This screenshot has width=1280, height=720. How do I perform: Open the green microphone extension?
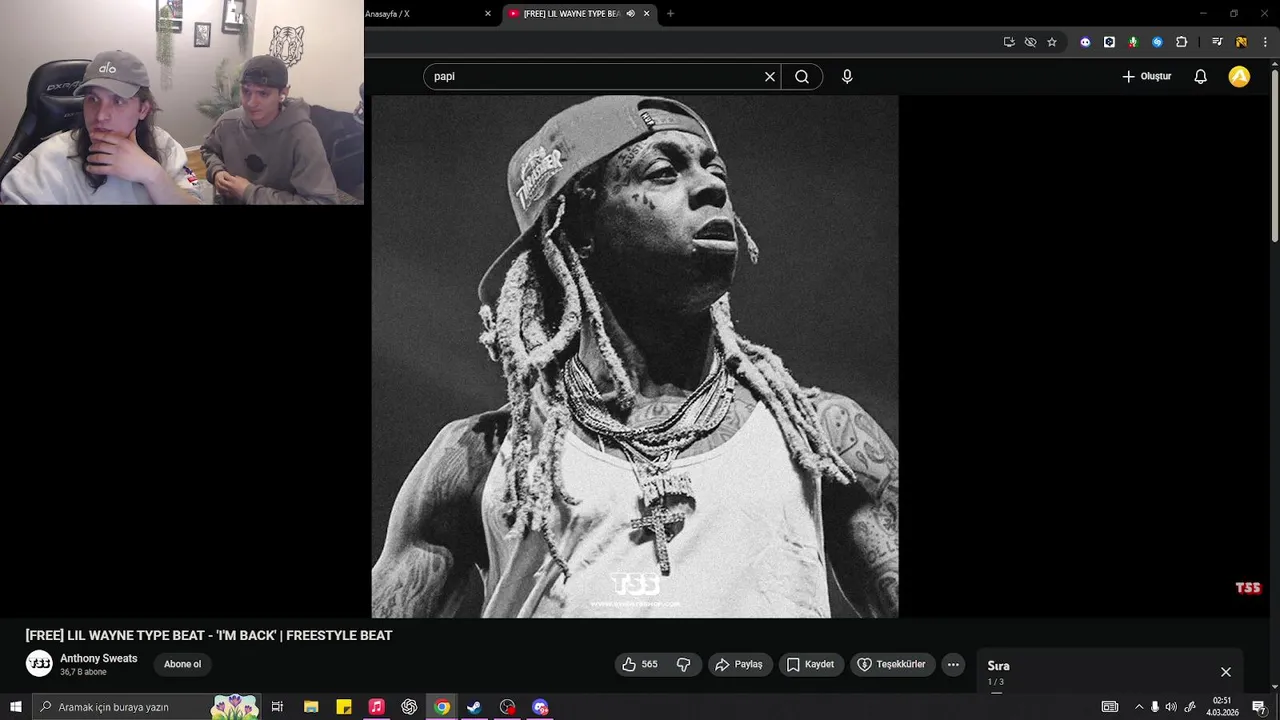(1133, 42)
